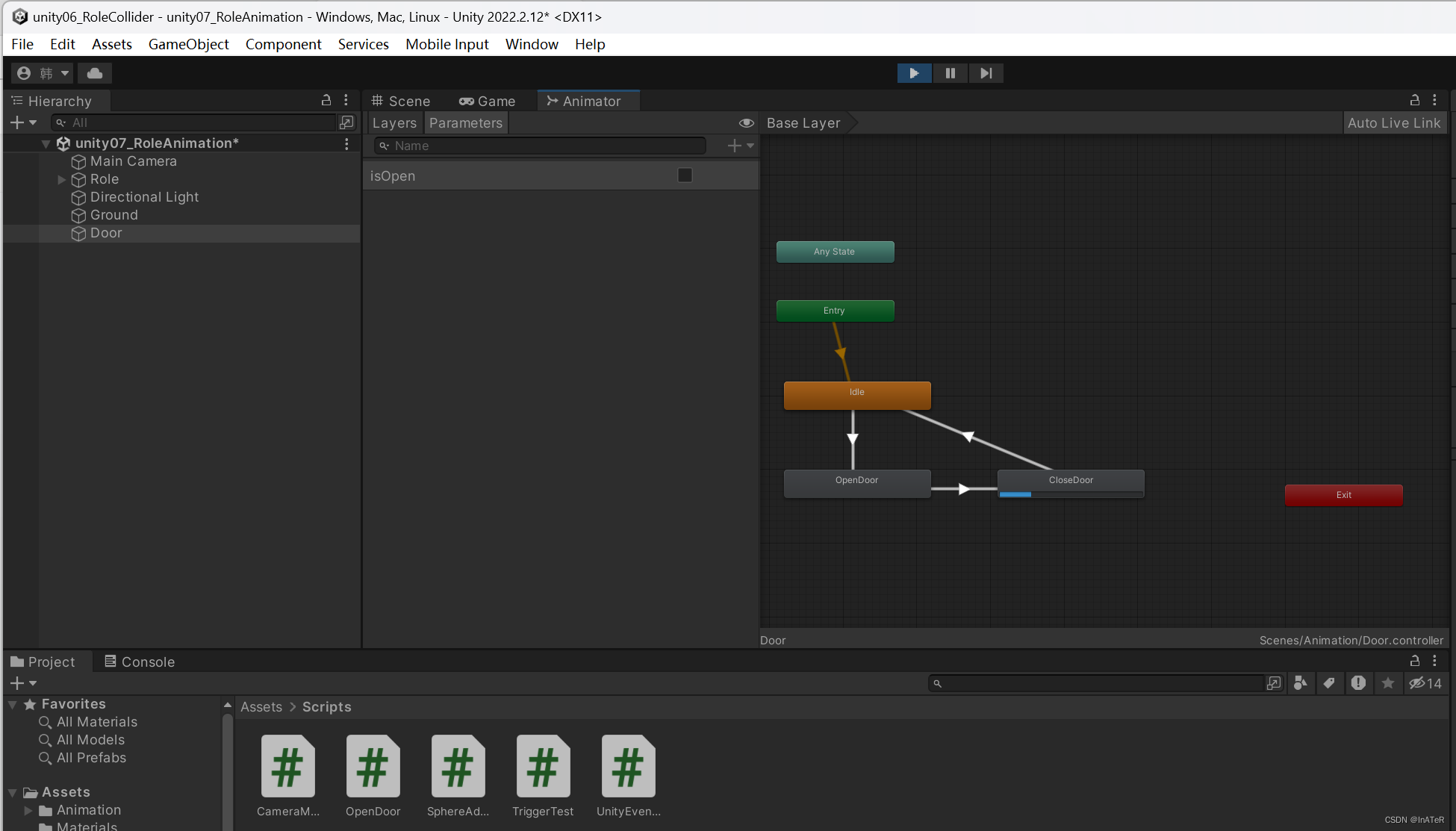Expand the Role object in Hierarchy
Screen dimensions: 1456x831
(x=62, y=179)
